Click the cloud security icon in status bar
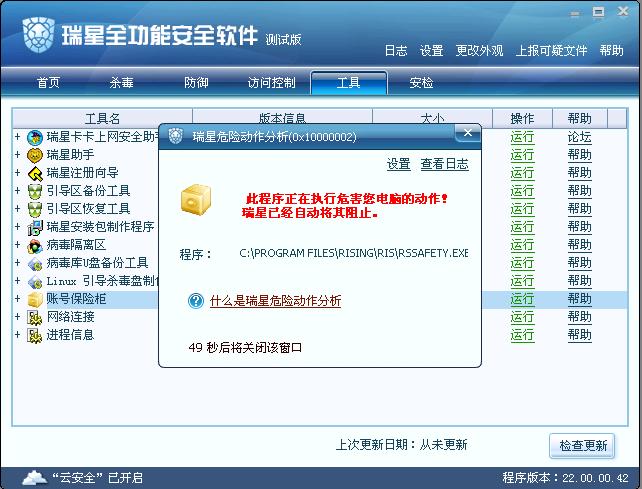Screen dimensions: 642x489 (x=35, y=477)
